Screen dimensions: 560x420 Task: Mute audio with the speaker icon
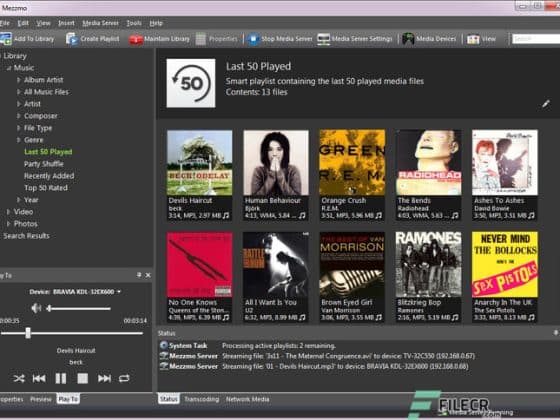(36, 308)
